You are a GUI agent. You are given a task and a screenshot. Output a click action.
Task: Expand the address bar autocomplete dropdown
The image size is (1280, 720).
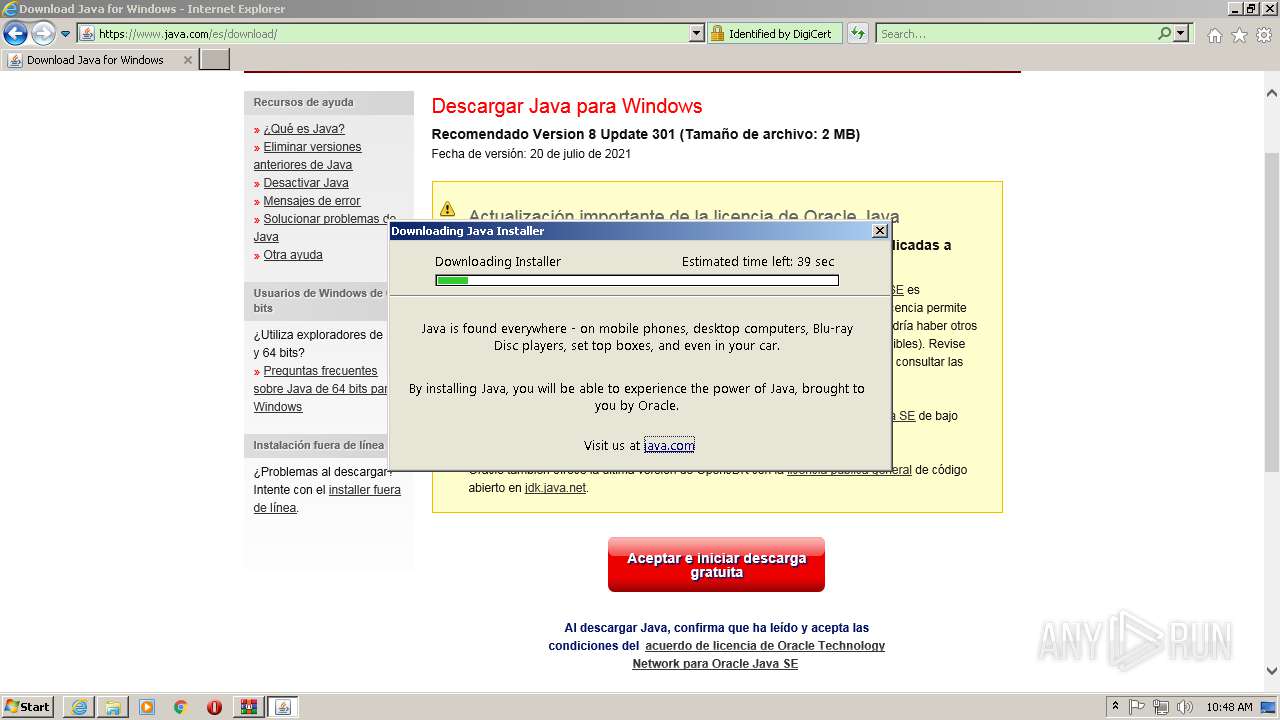(x=697, y=33)
